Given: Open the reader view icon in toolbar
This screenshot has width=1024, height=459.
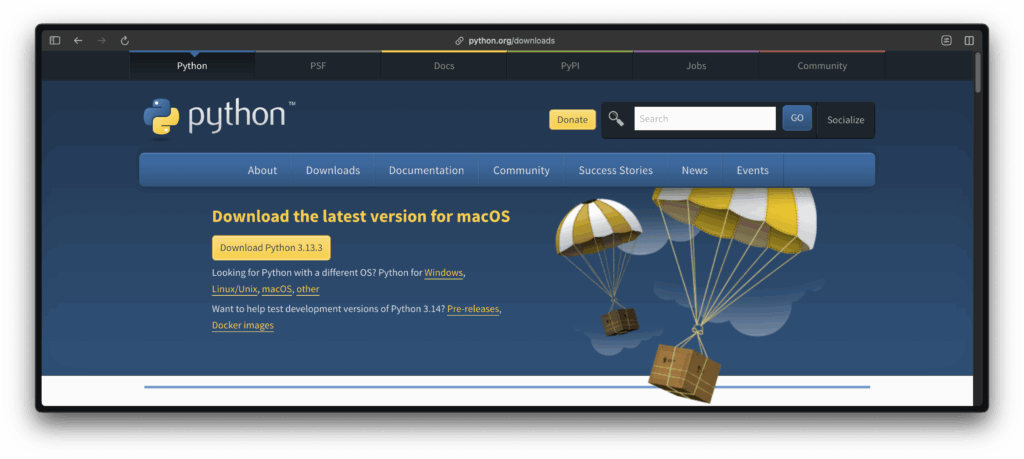Looking at the screenshot, I should (x=946, y=40).
